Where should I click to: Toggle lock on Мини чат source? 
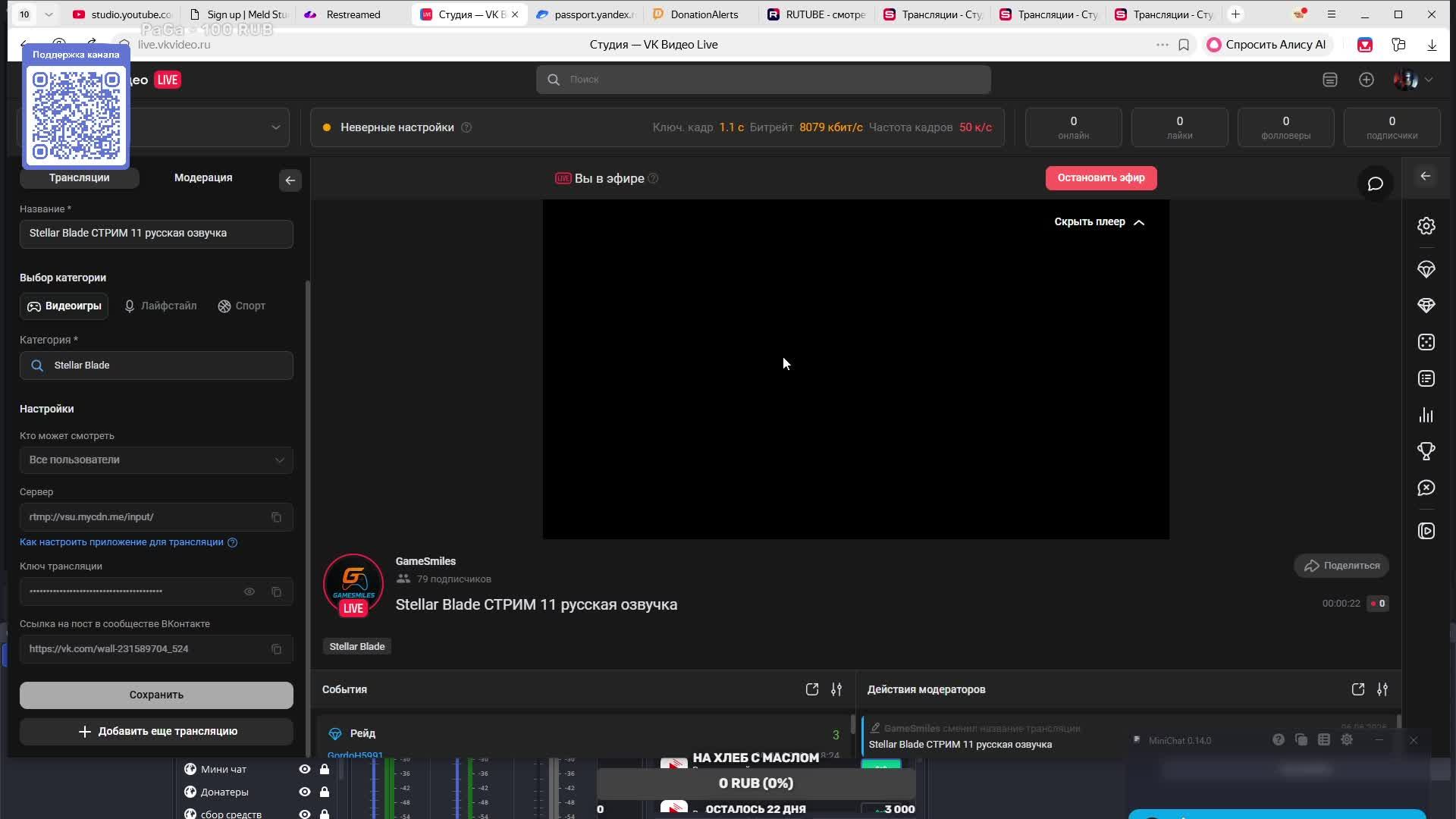point(325,769)
